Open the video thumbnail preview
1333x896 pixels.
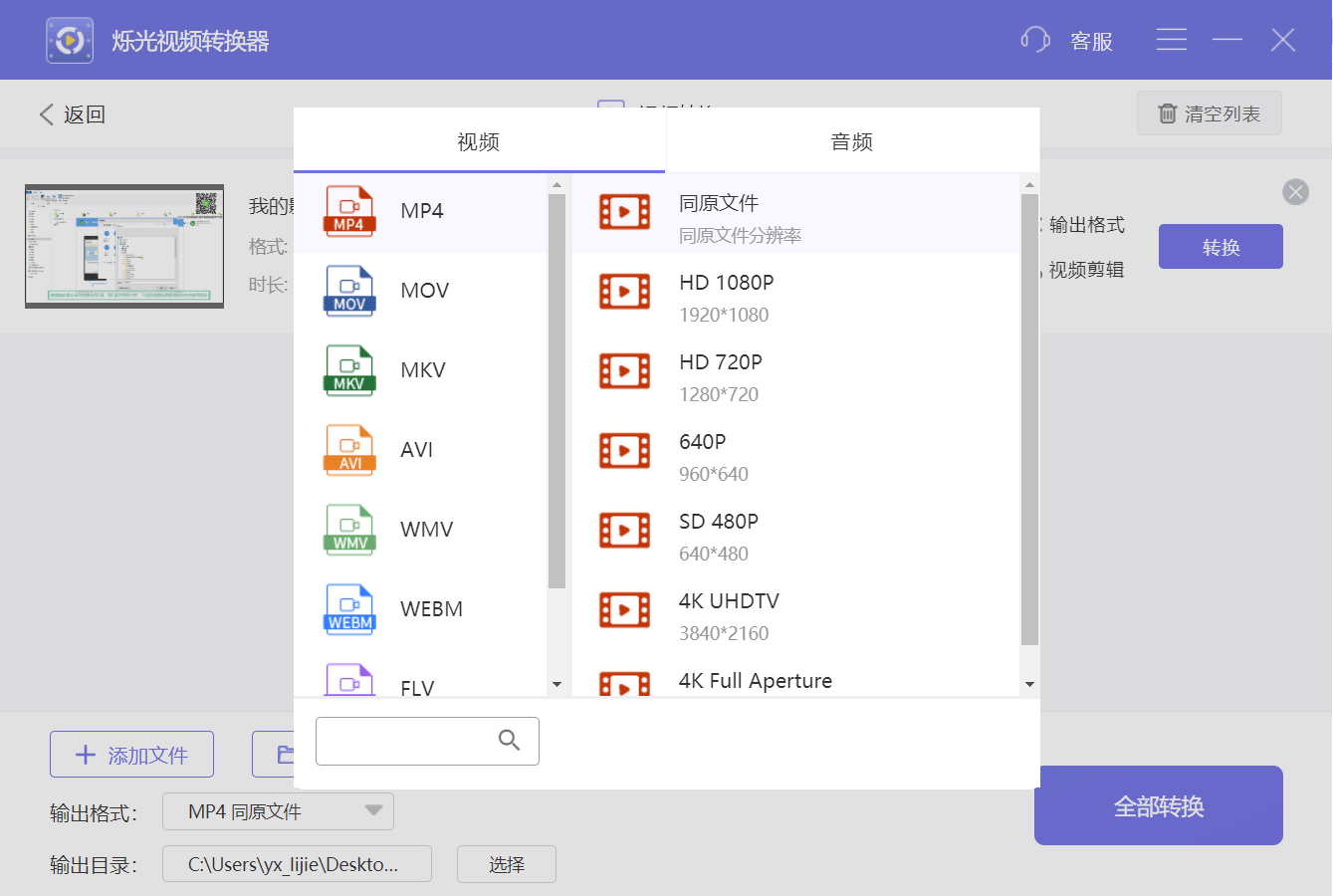tap(124, 246)
